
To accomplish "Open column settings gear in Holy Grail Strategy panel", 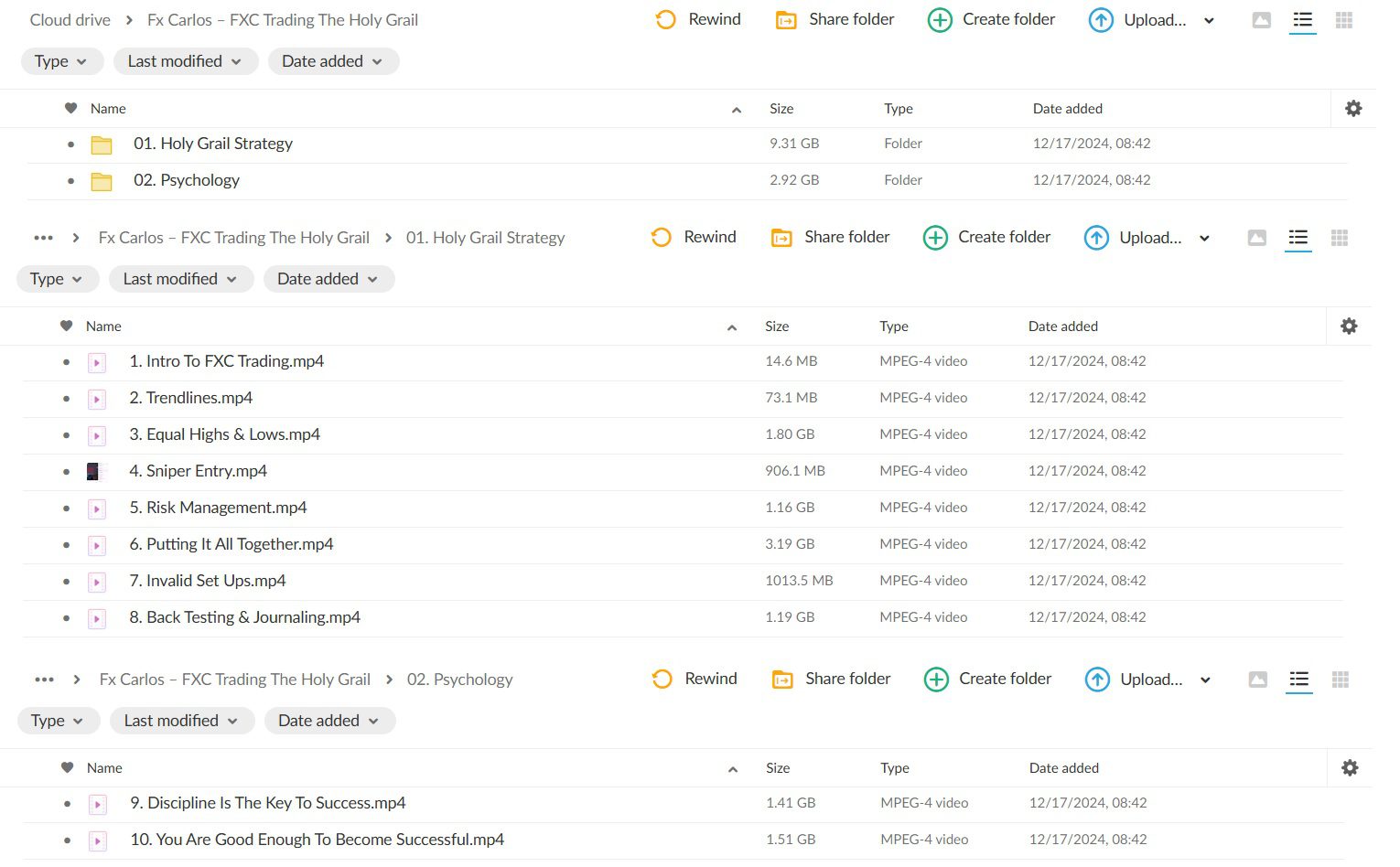I will 1349,326.
